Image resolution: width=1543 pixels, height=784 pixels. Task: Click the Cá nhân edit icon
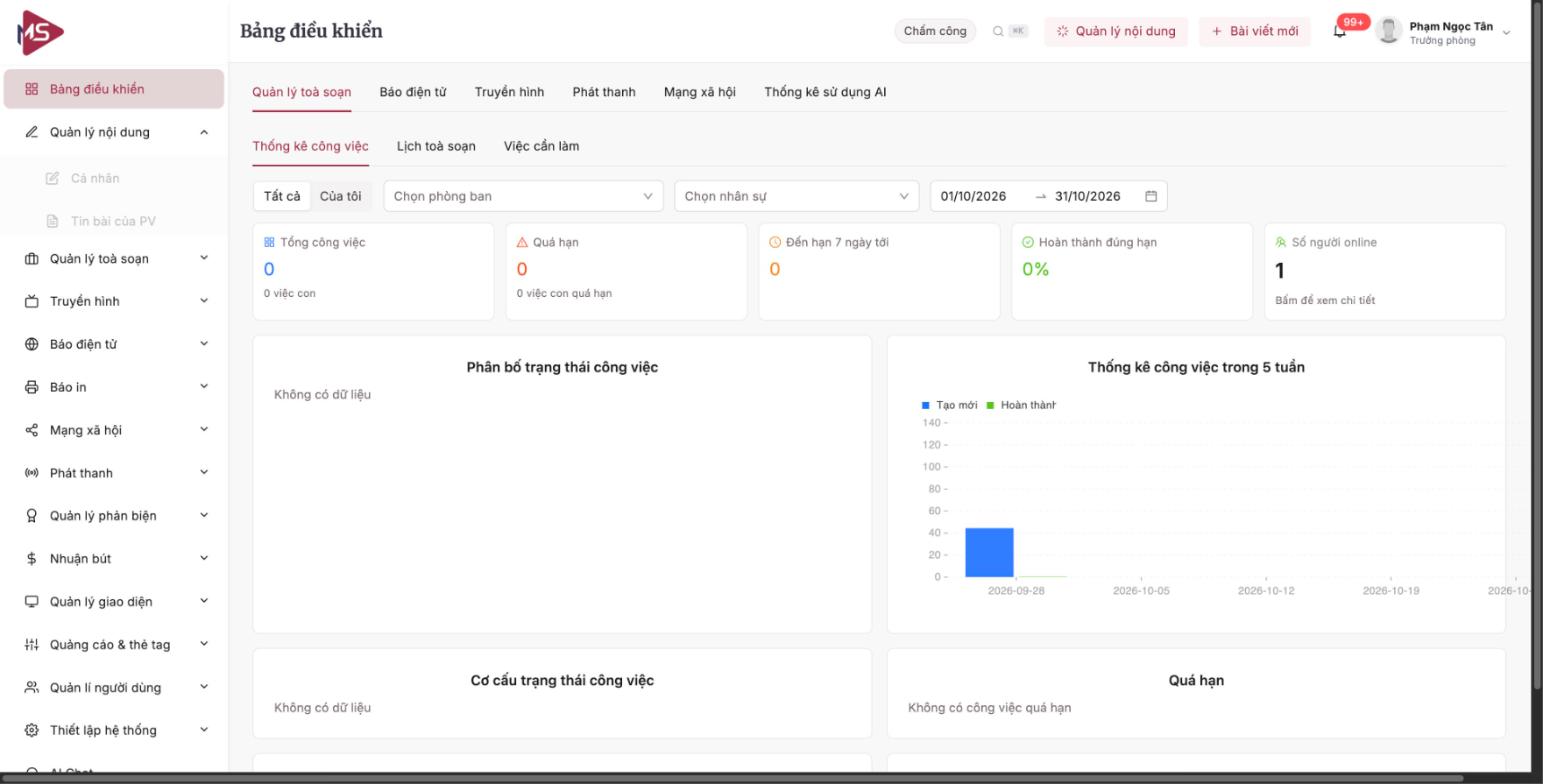(x=53, y=178)
